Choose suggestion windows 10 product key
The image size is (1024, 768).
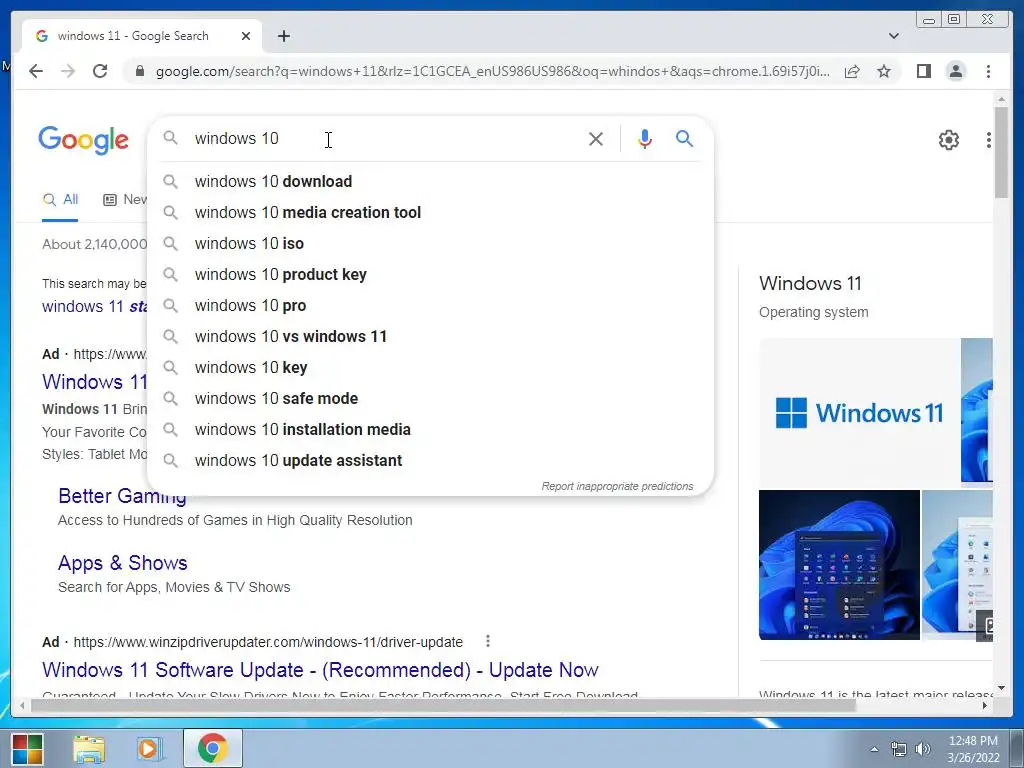pyautogui.click(x=431, y=274)
